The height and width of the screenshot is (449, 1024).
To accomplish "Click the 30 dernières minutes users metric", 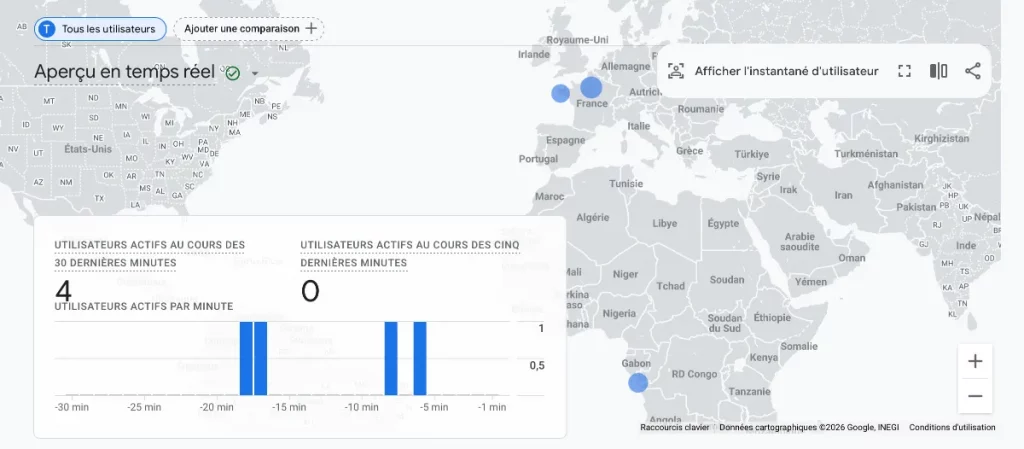I will pyautogui.click(x=64, y=290).
